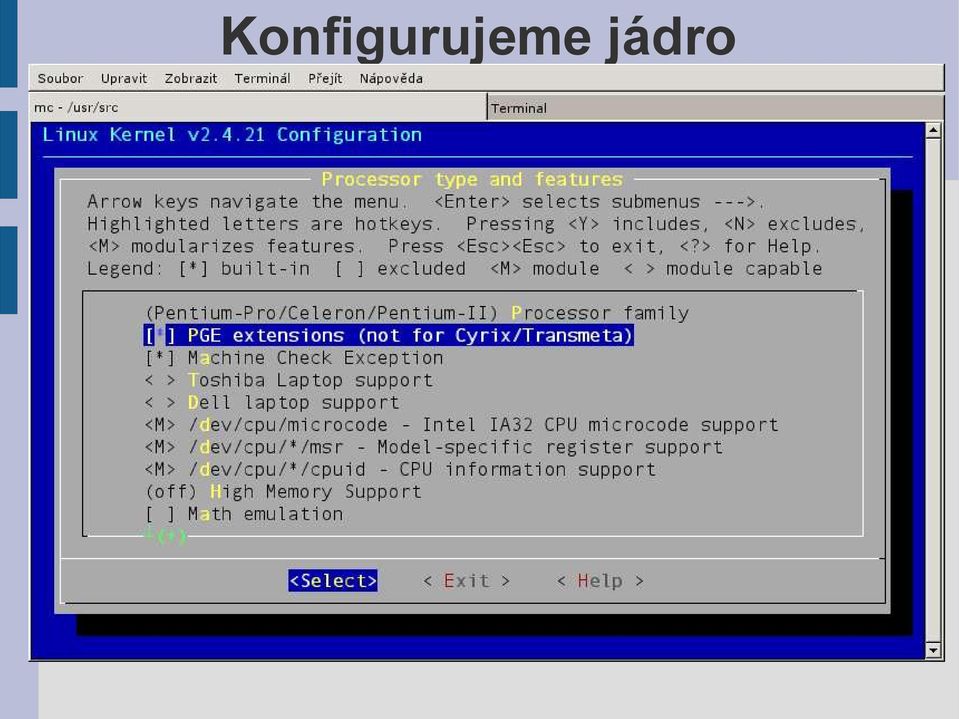Click 'Konfigurujeme jádro' slide title
959x719 pixels.
tap(478, 37)
